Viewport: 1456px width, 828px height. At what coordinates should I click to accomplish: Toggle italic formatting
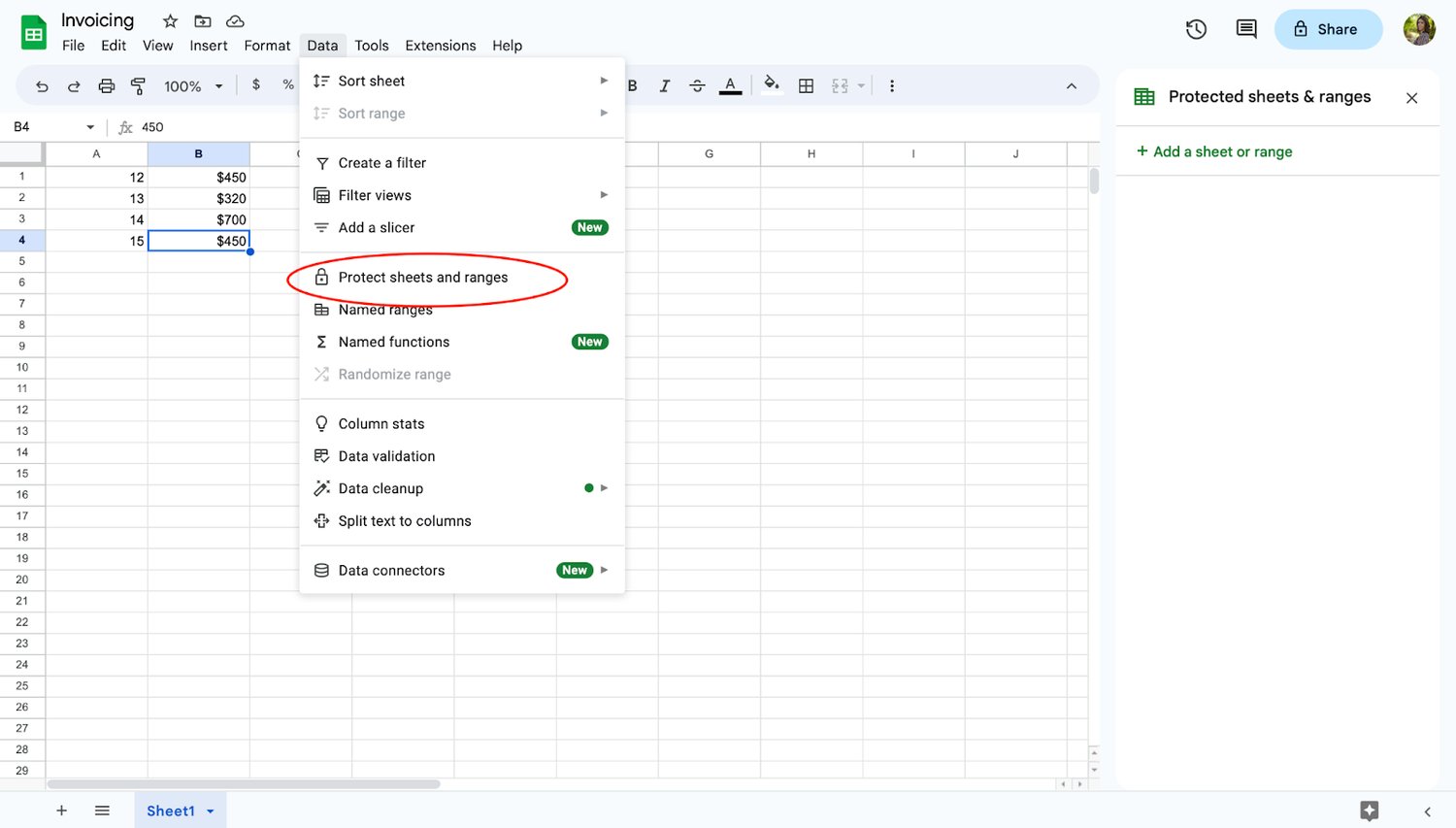click(x=665, y=85)
